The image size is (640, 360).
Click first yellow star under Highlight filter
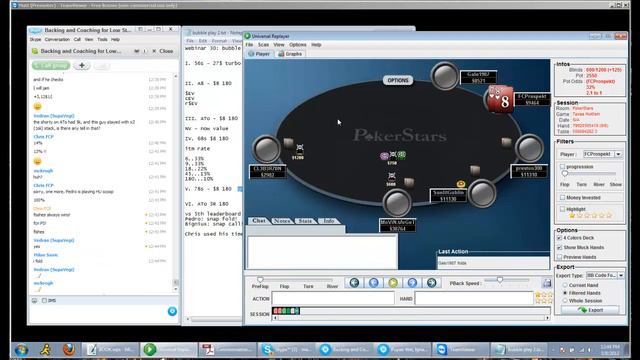tap(572, 215)
